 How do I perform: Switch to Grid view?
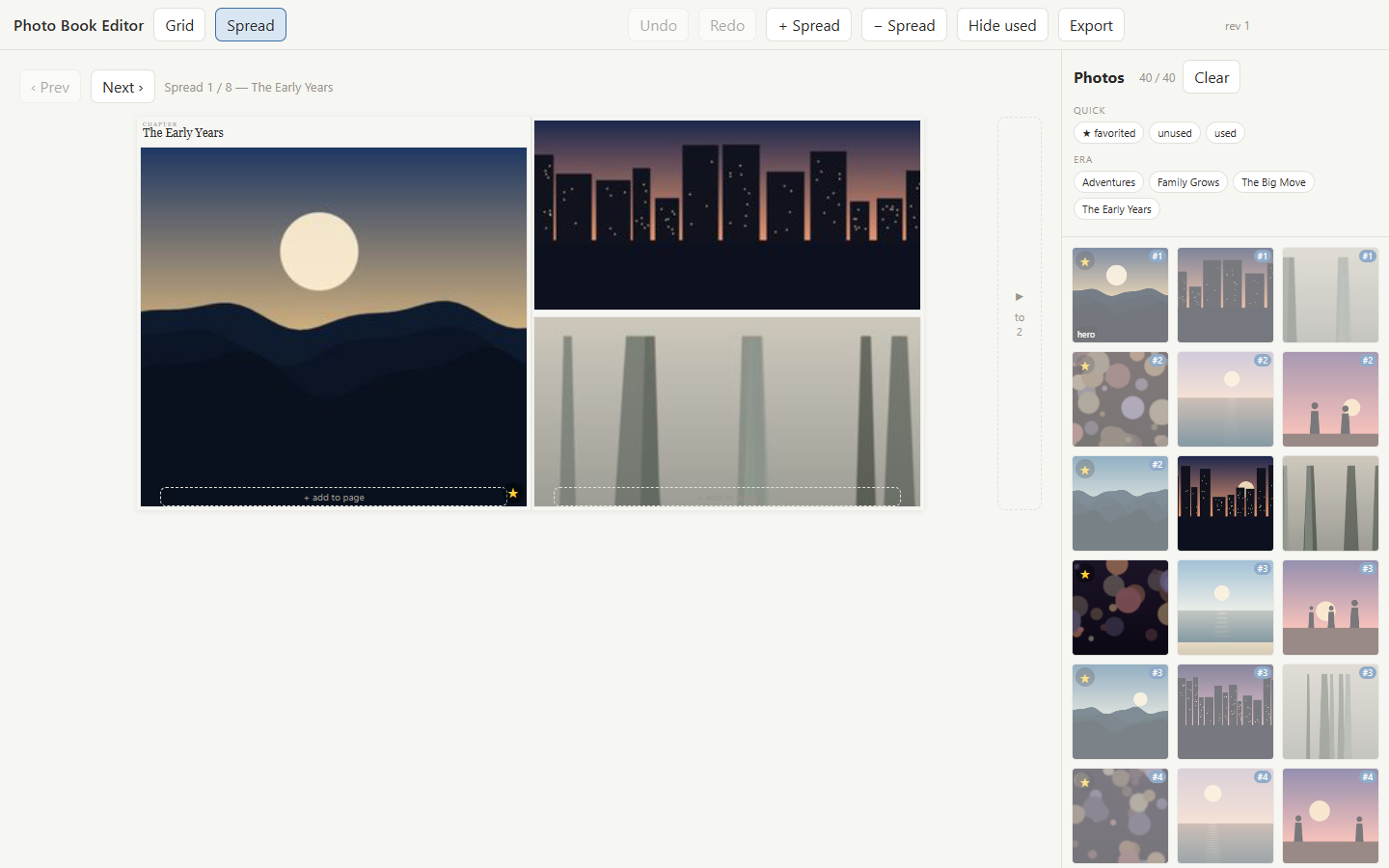pos(179,25)
